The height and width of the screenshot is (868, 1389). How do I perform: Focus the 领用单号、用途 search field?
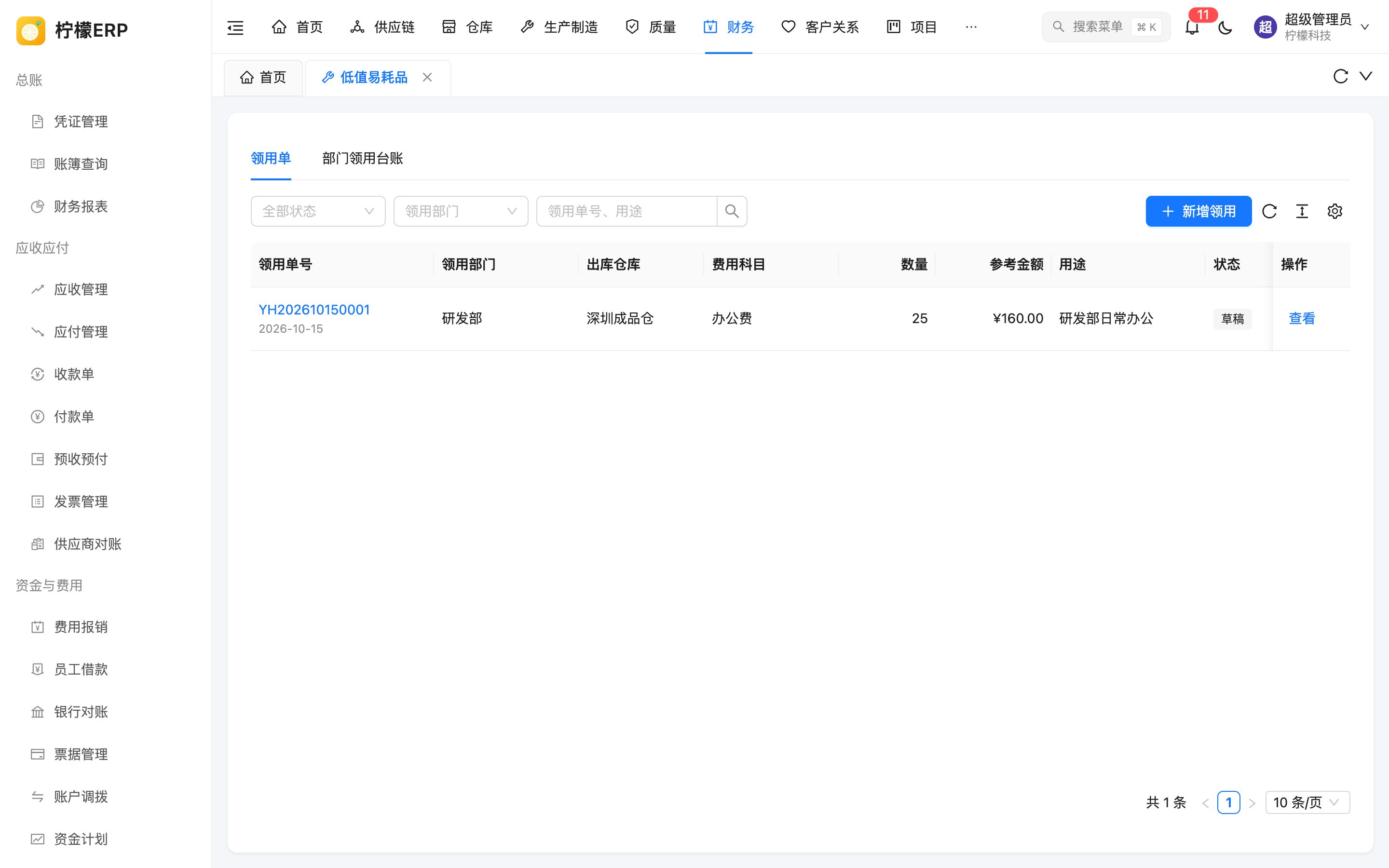(627, 211)
